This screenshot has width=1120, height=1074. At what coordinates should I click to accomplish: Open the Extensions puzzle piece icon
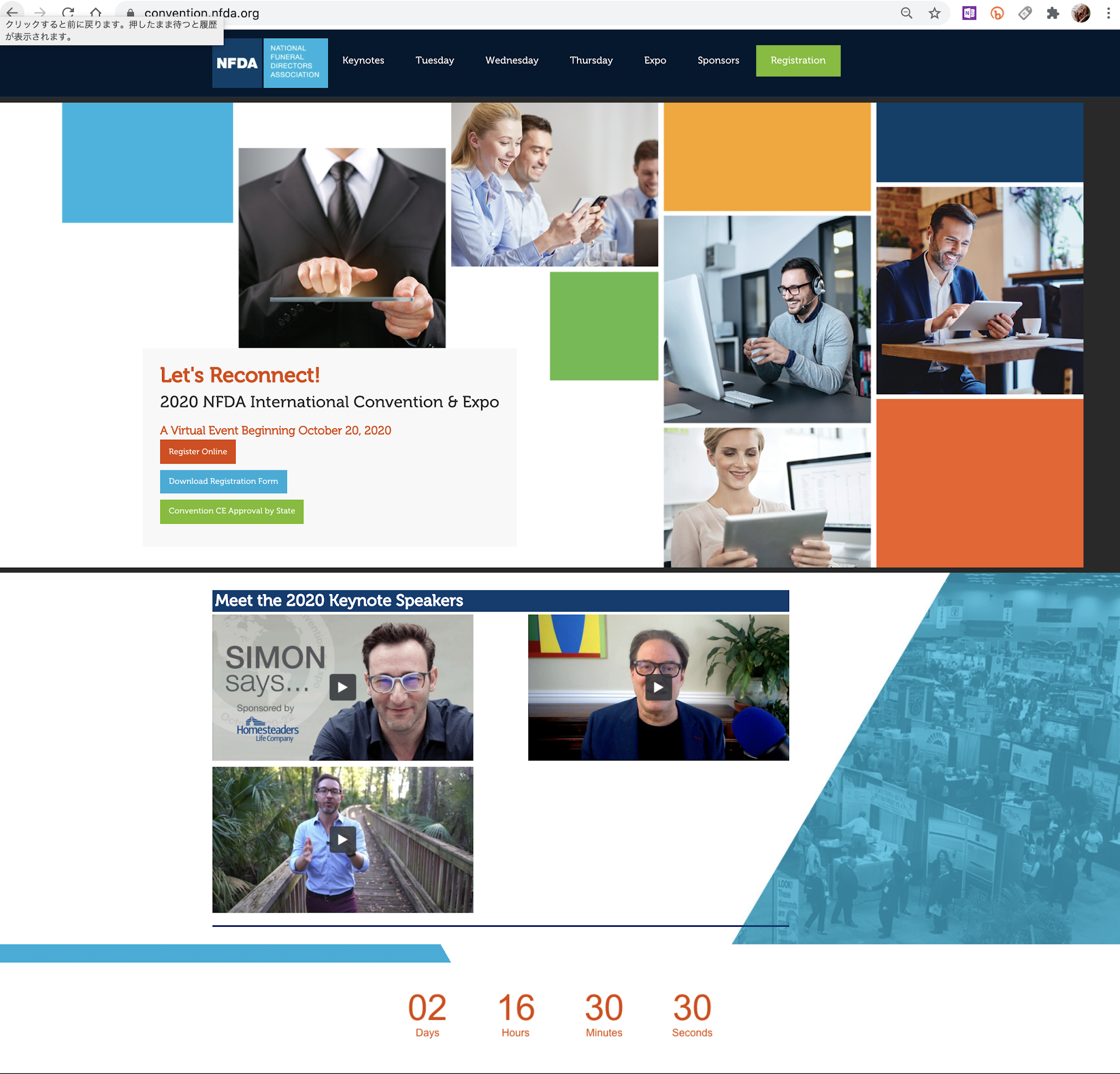tap(1053, 13)
